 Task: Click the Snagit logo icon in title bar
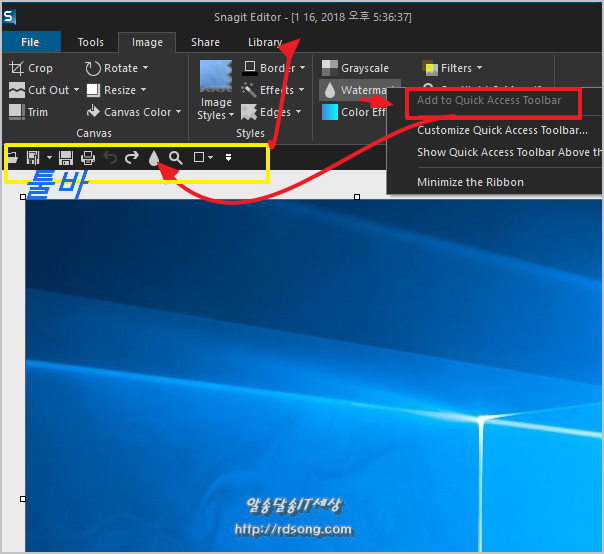coord(8,17)
